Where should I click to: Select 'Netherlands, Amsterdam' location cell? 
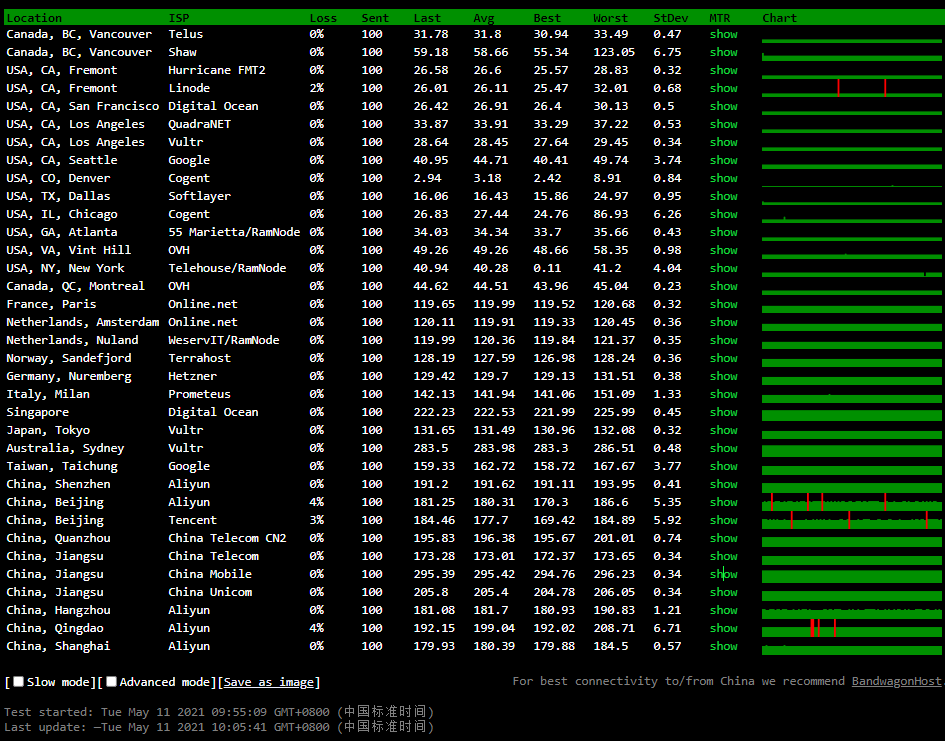(83, 322)
